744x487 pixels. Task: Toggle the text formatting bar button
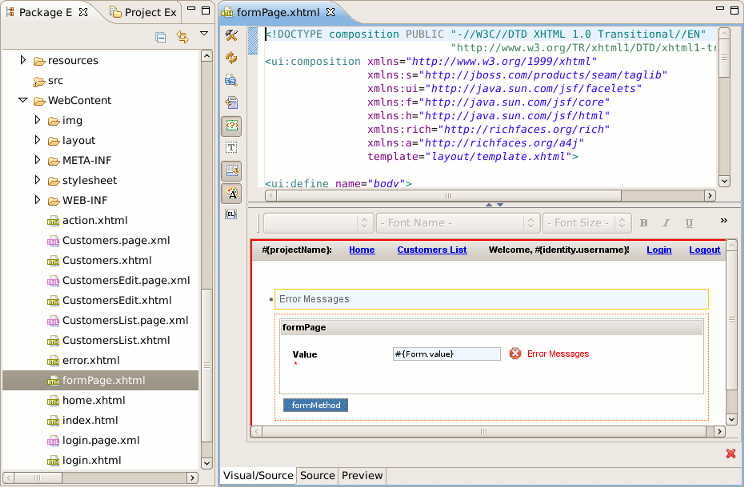pyautogui.click(x=231, y=192)
